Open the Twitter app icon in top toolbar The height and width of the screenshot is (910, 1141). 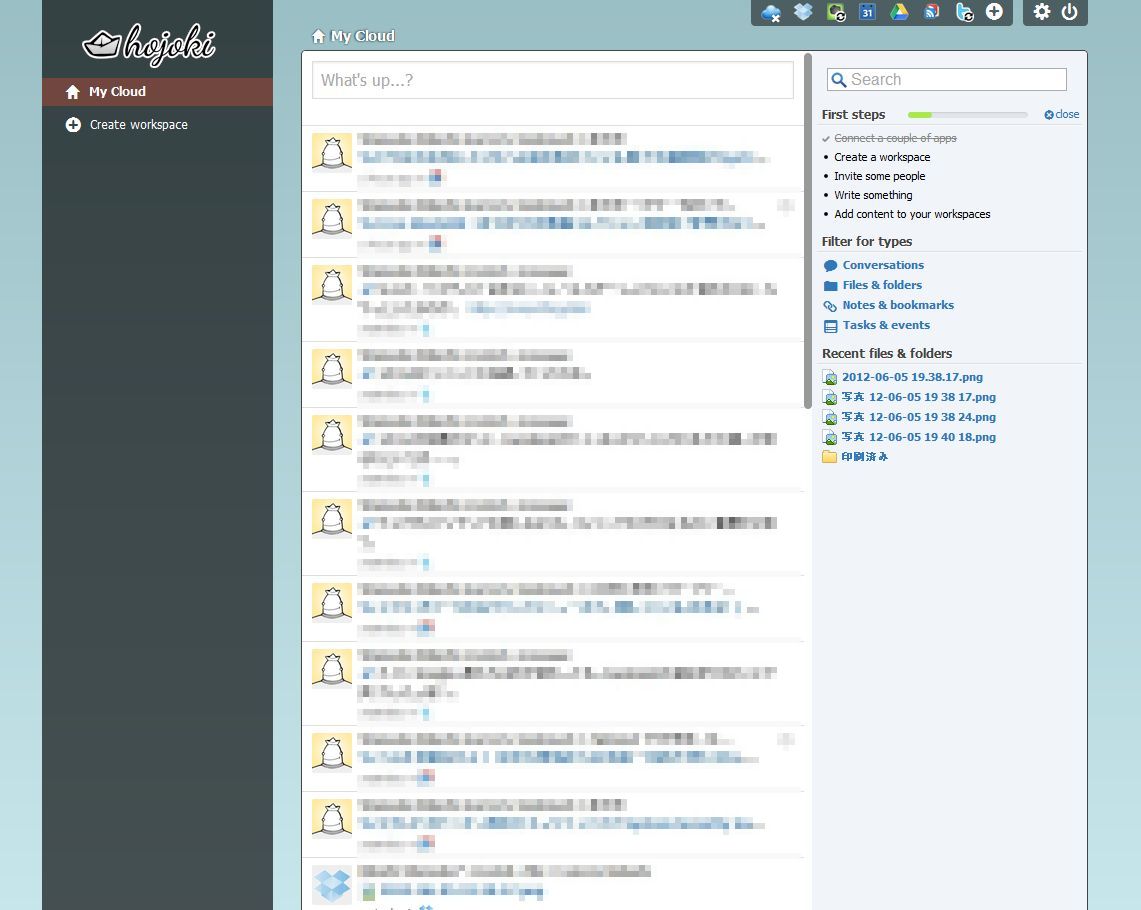[964, 12]
